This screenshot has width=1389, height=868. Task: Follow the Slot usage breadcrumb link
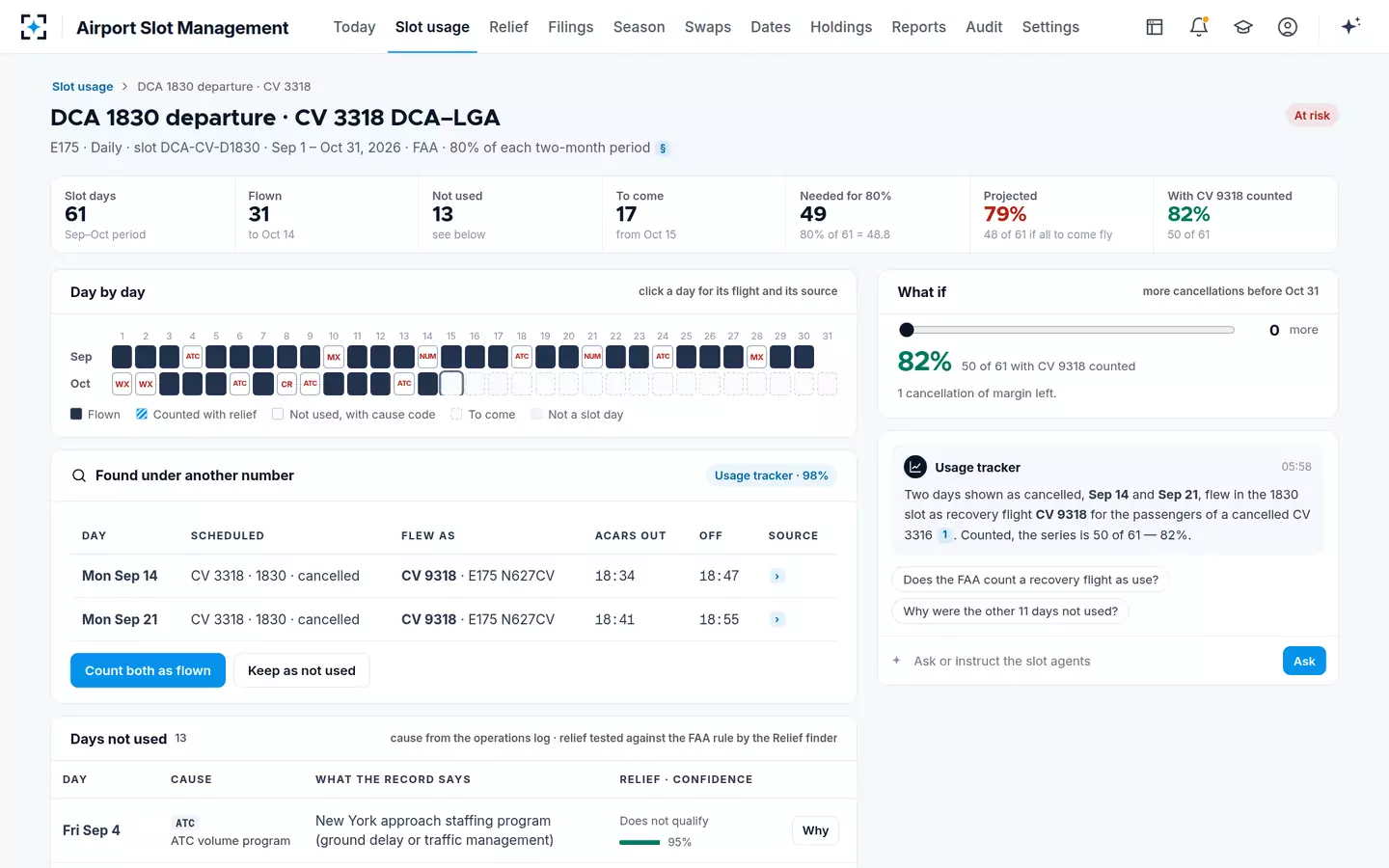[82, 87]
